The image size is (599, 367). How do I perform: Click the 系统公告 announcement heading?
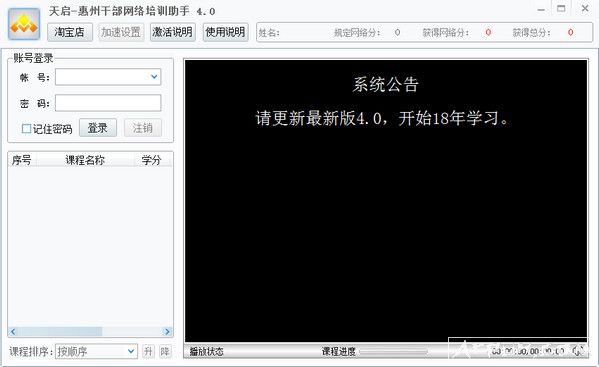coord(385,84)
